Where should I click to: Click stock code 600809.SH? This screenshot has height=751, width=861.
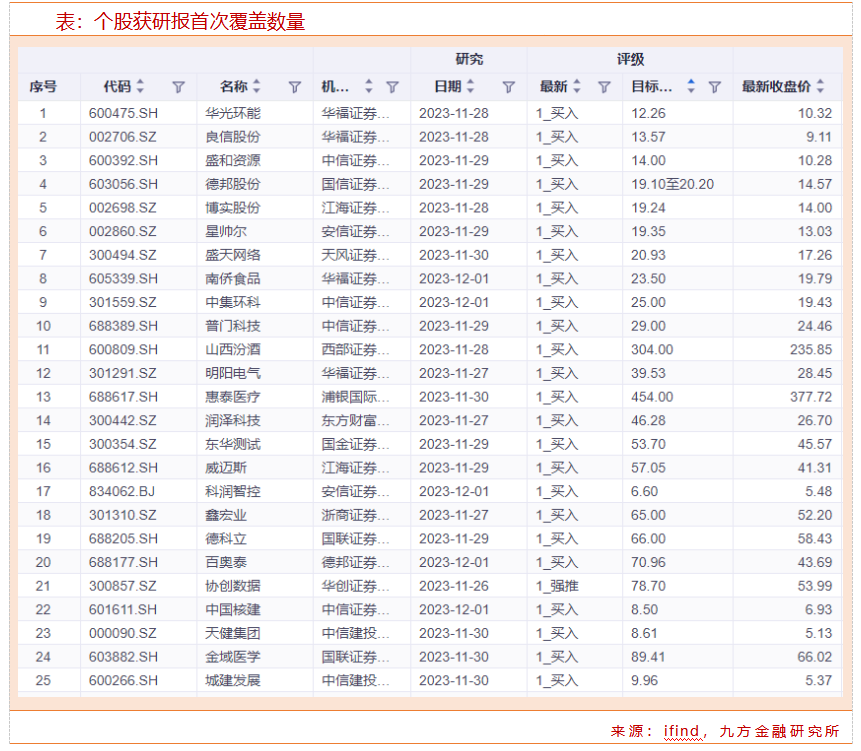[x=124, y=350]
